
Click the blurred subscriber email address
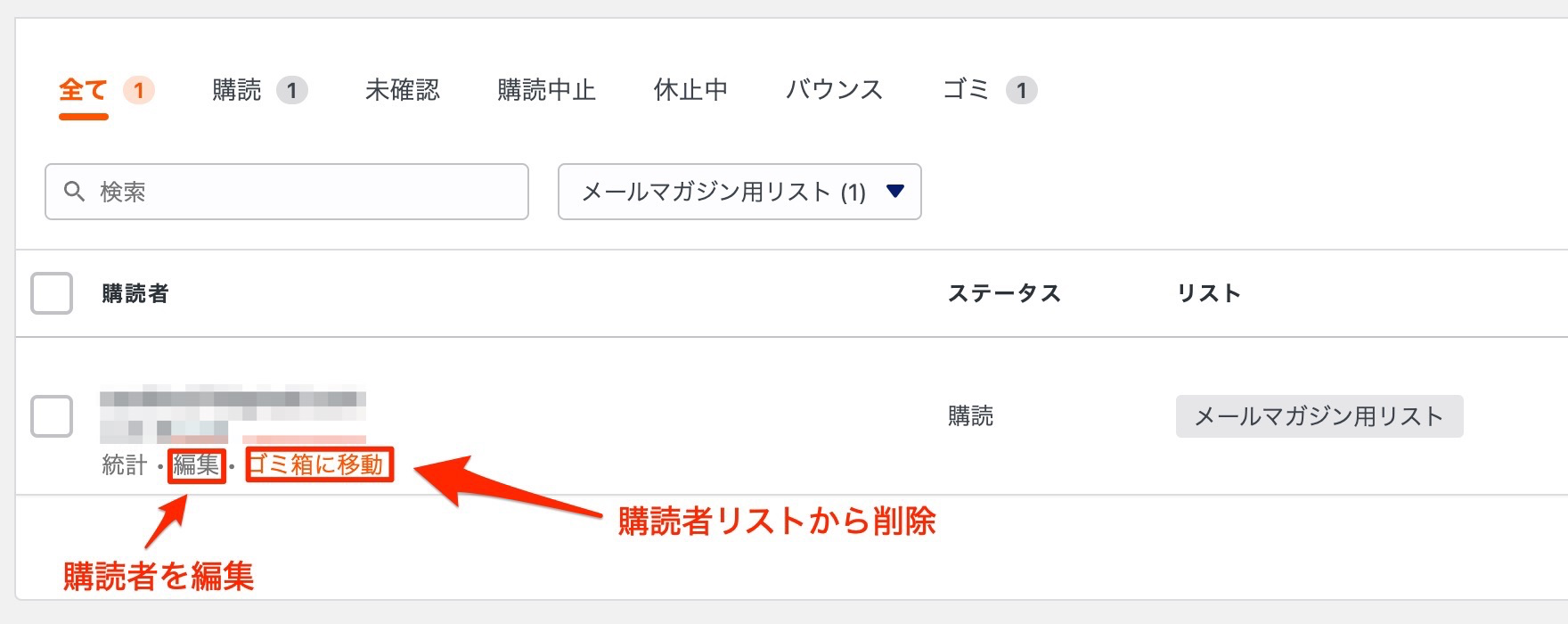[233, 401]
